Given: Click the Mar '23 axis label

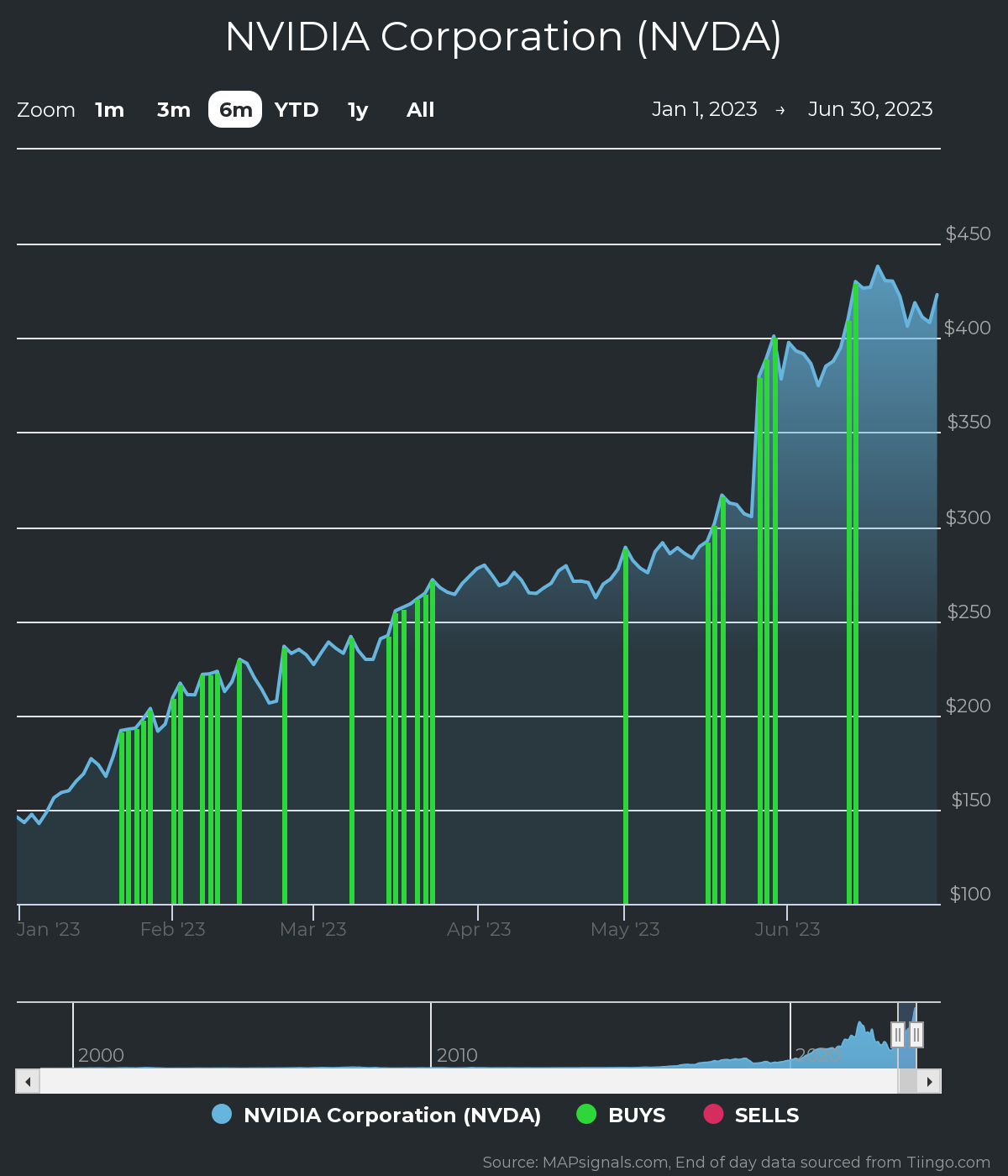Looking at the screenshot, I should point(312,929).
